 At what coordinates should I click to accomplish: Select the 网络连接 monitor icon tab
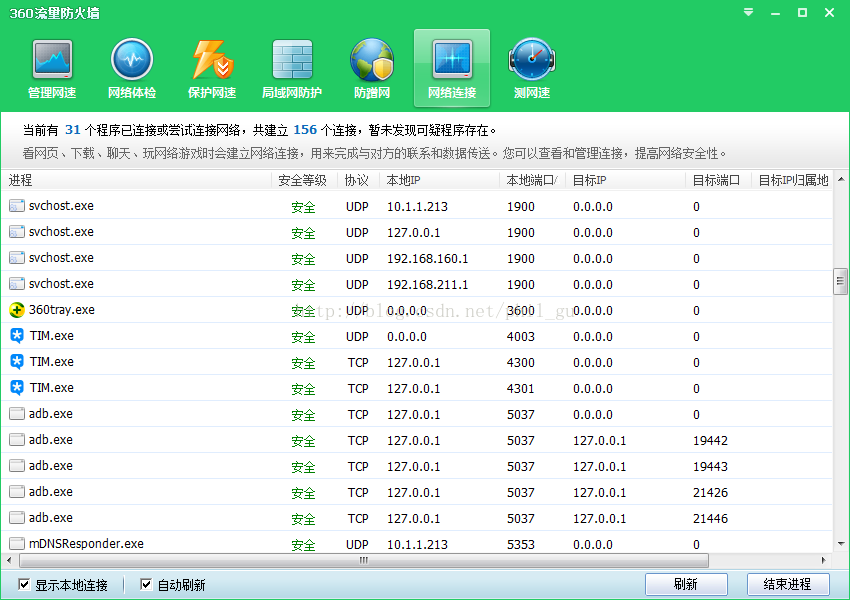click(x=452, y=68)
